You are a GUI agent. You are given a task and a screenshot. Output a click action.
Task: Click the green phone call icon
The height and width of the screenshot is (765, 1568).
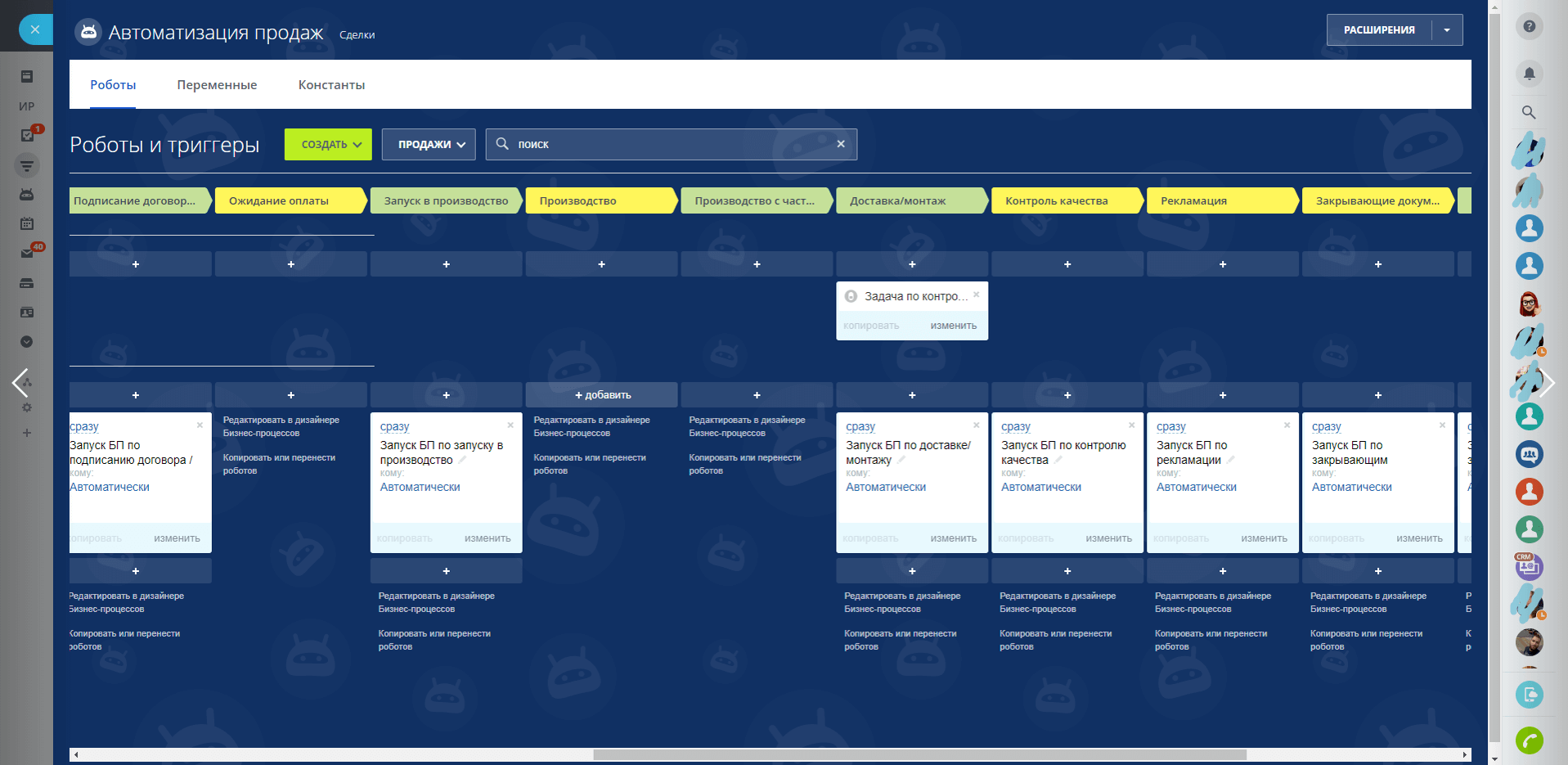pyautogui.click(x=1529, y=740)
